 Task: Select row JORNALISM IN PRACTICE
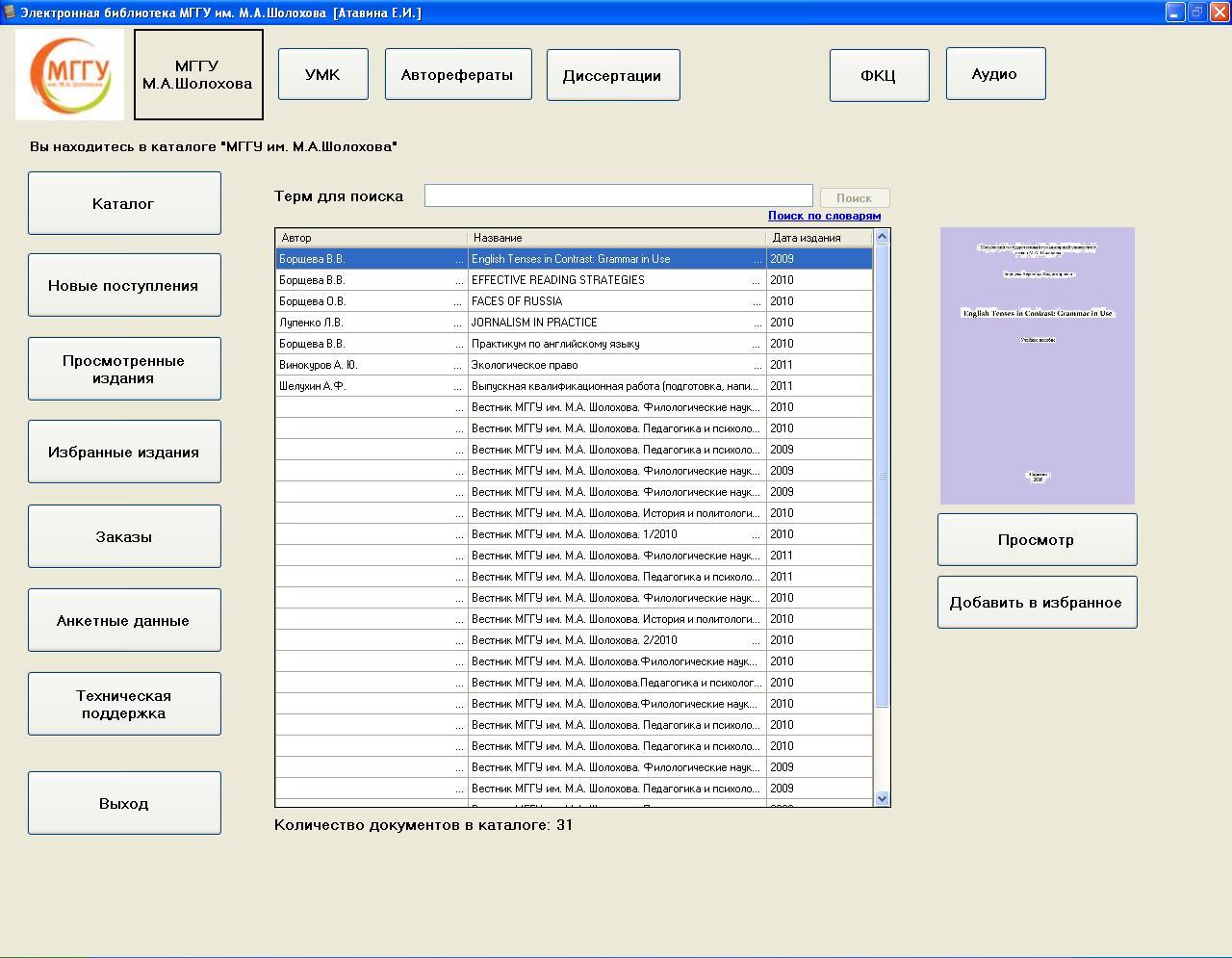click(575, 323)
